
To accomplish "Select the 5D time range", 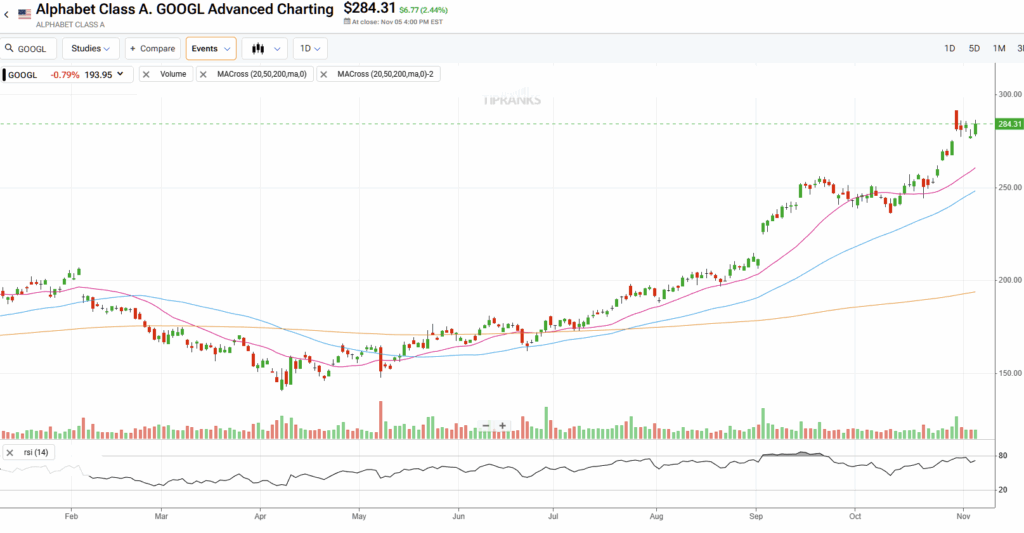I will click(974, 48).
